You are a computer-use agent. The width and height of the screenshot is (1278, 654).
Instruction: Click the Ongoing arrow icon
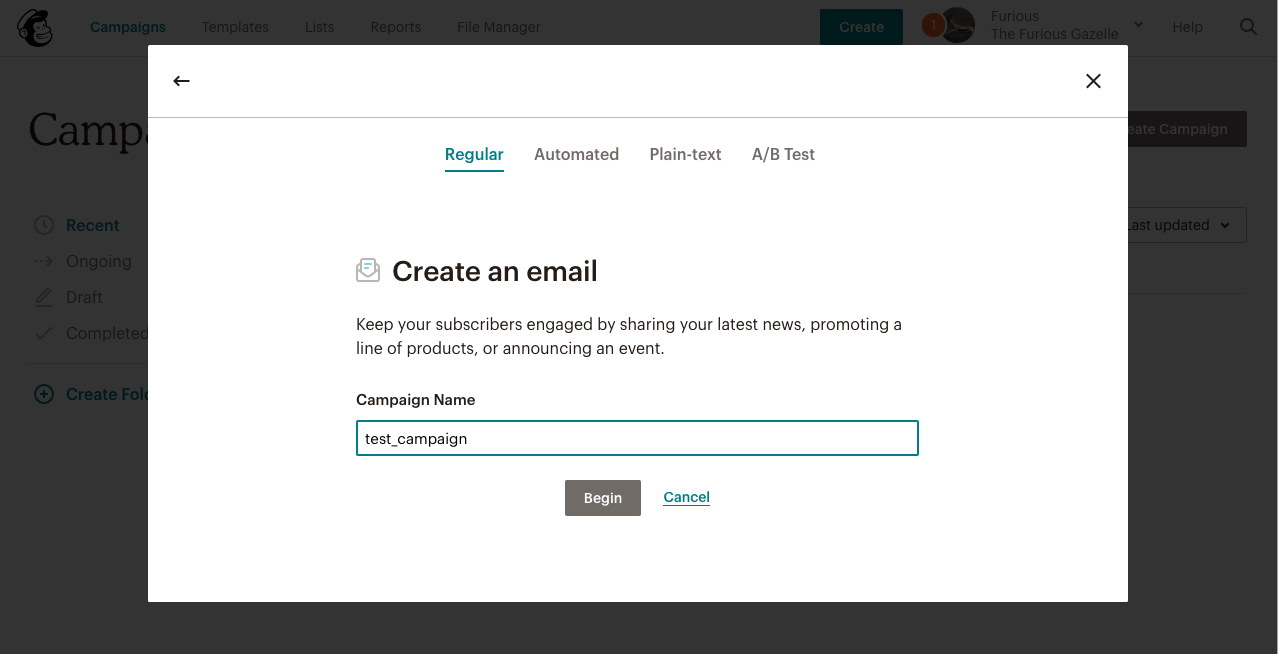click(x=44, y=261)
